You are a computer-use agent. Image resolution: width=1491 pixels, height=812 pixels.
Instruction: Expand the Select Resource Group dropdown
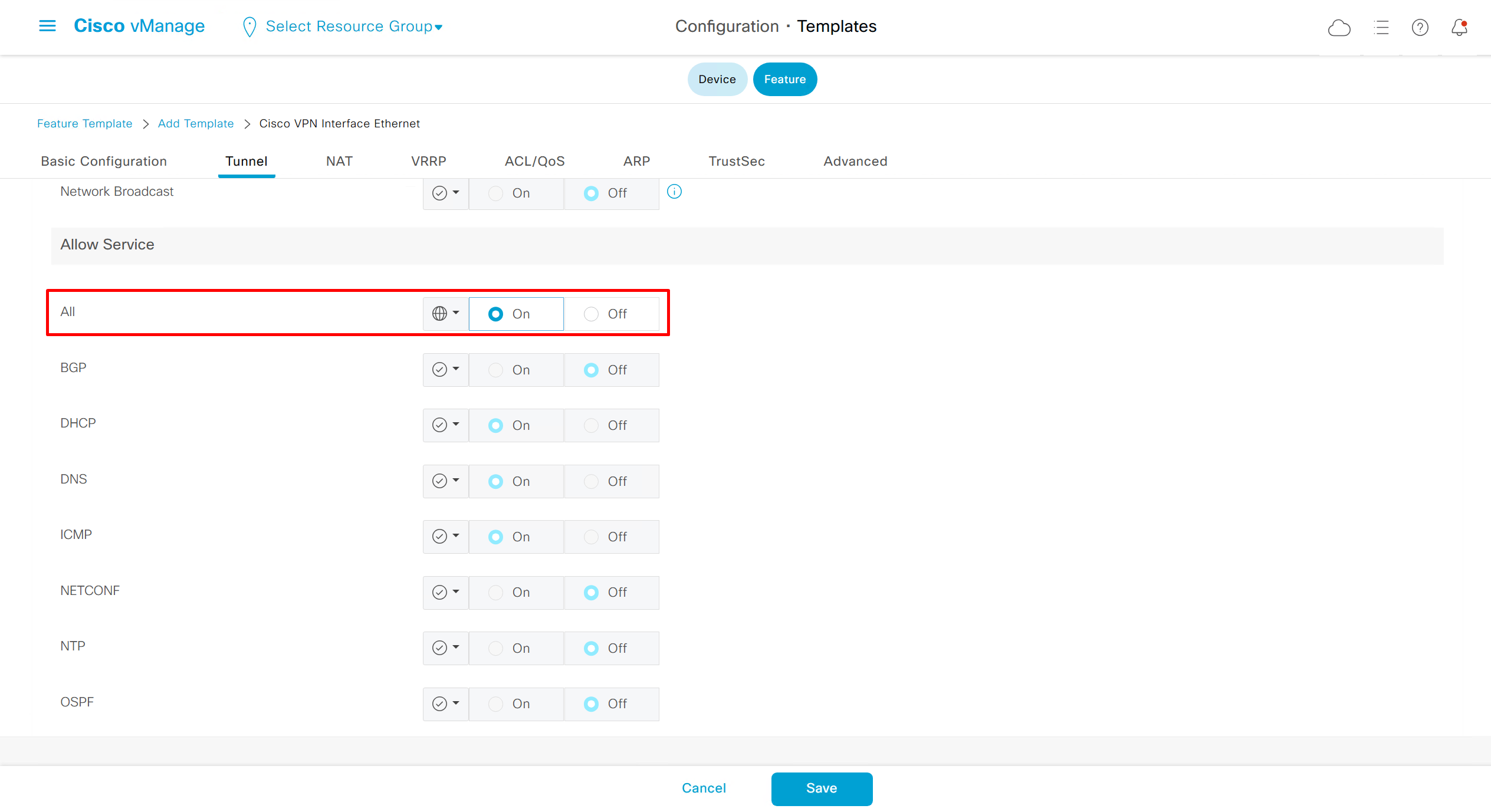tap(354, 27)
